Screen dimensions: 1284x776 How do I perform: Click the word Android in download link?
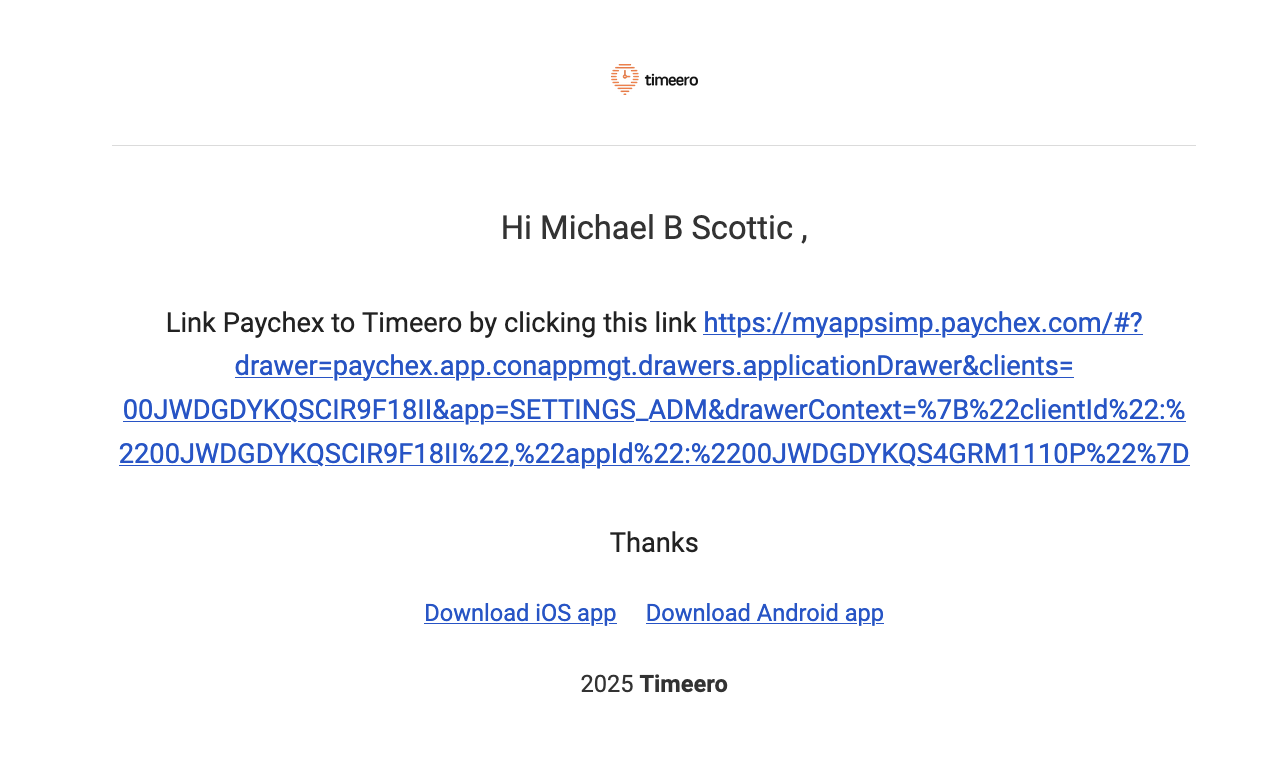(797, 613)
